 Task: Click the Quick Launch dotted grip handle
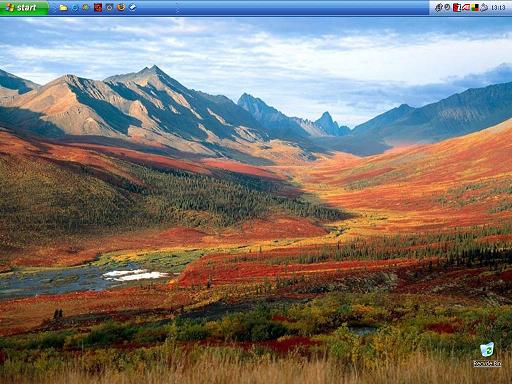[53, 8]
